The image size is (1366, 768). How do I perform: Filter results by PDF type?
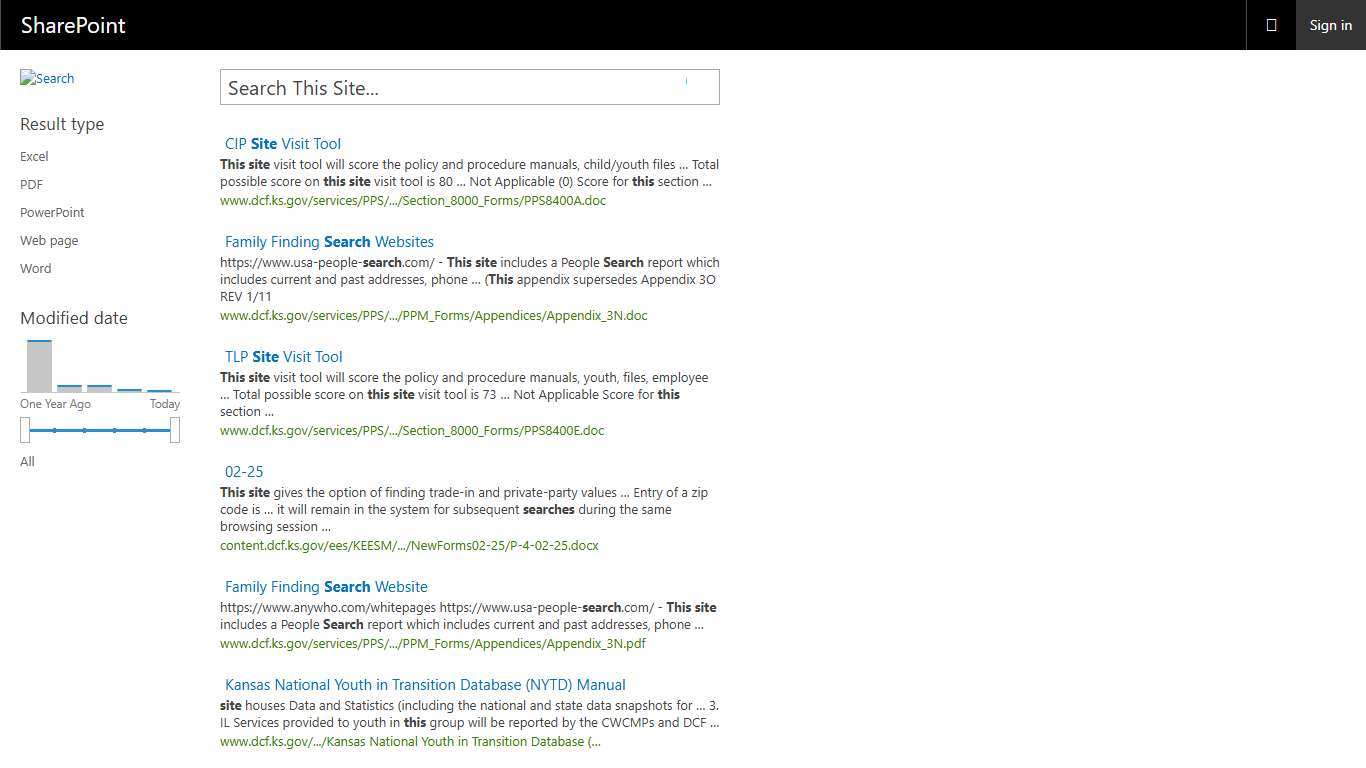point(31,184)
